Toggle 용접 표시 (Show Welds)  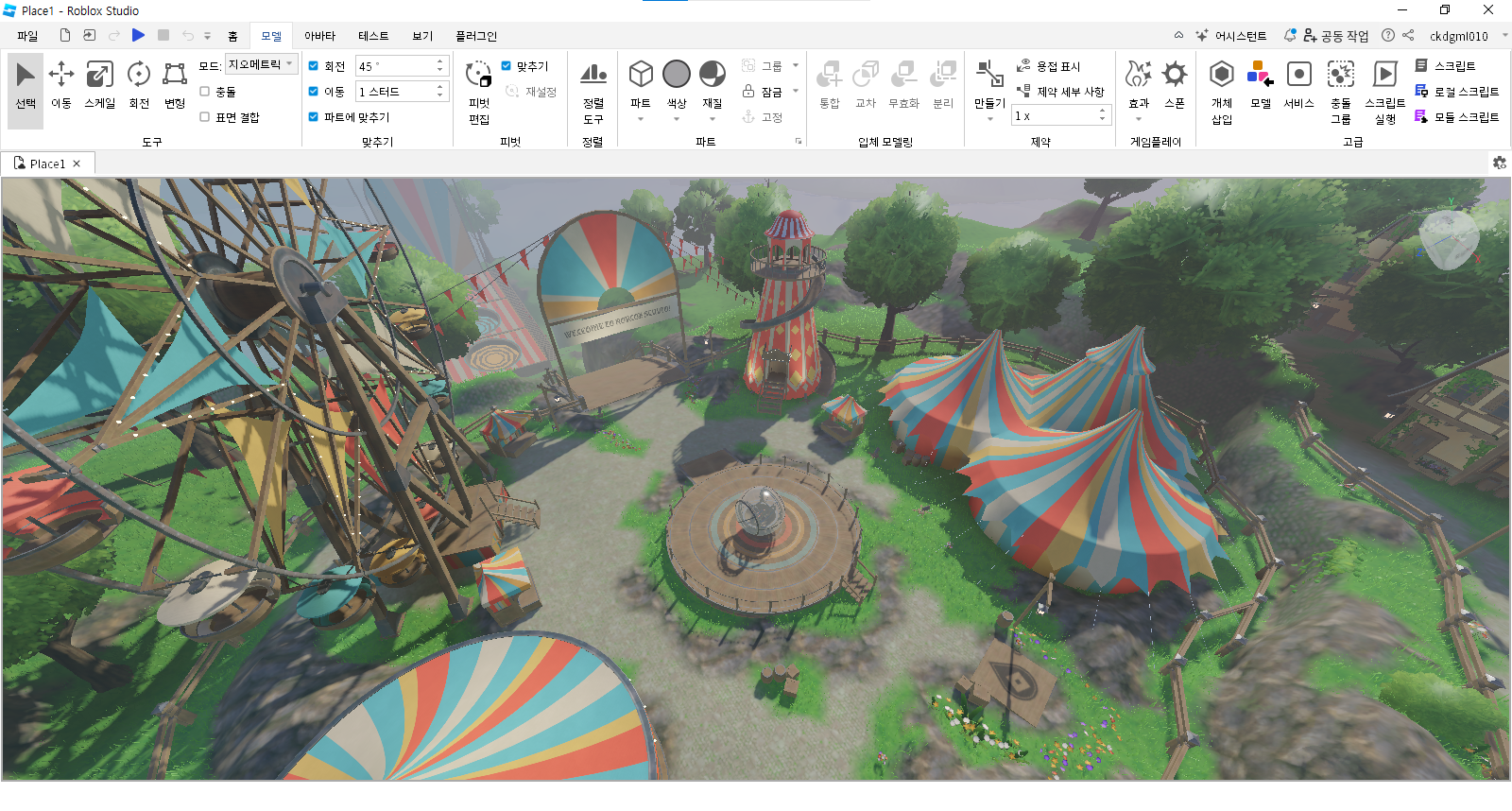[x=1048, y=66]
